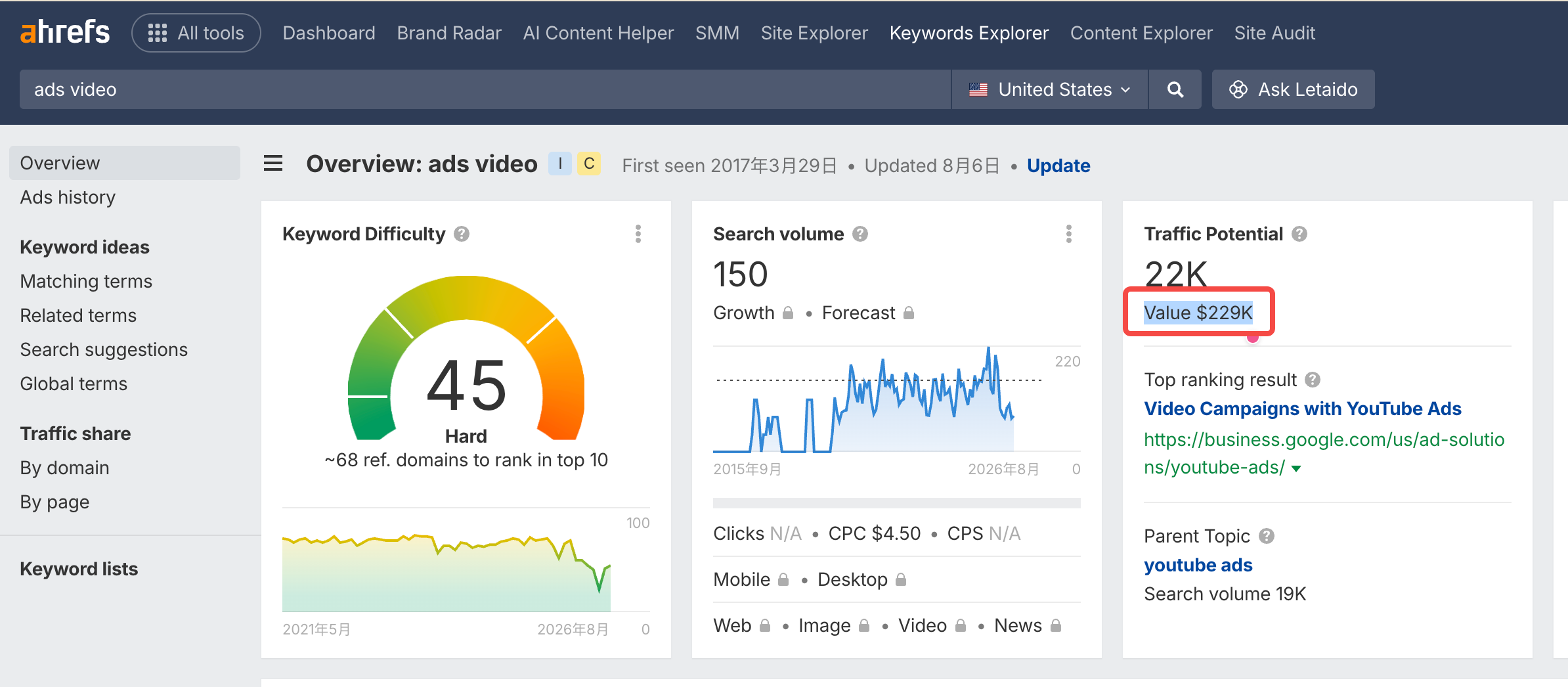Open 'Video Campaigns with YouTube Ads' result
The width and height of the screenshot is (1568, 687).
coord(1303,409)
